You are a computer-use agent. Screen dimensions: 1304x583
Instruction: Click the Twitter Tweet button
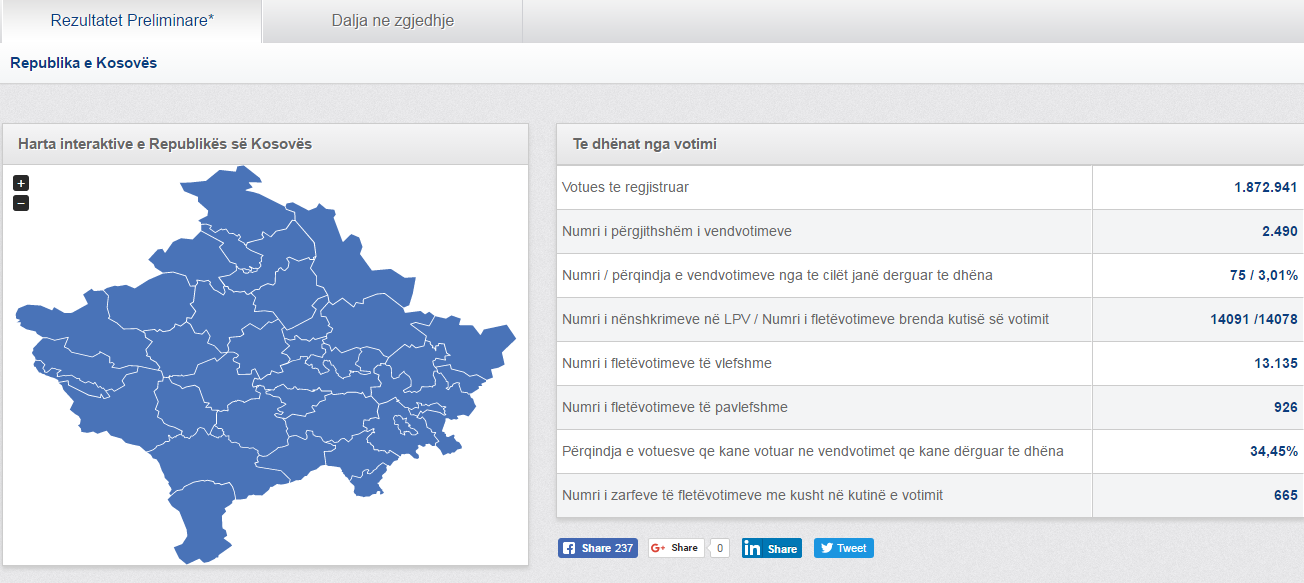844,548
